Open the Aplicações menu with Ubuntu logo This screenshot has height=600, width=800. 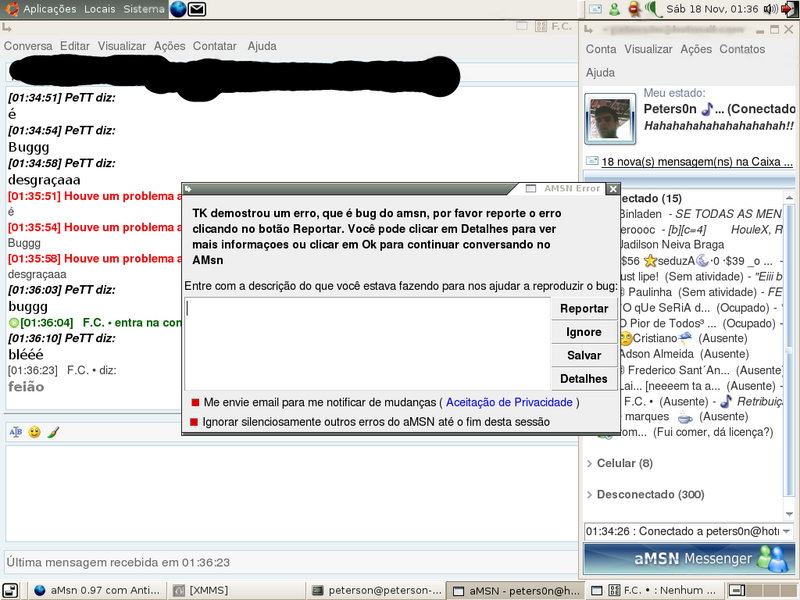(x=40, y=9)
